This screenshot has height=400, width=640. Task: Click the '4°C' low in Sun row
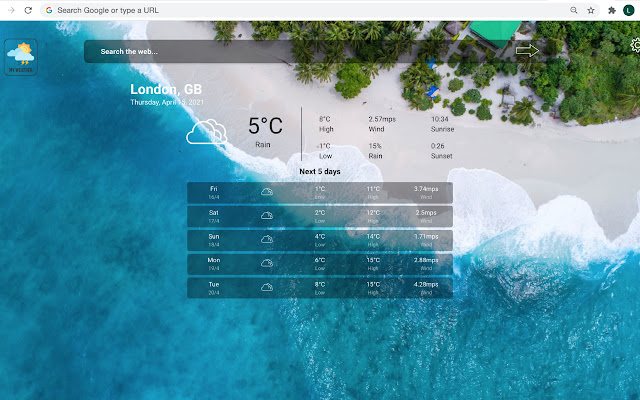coord(320,236)
